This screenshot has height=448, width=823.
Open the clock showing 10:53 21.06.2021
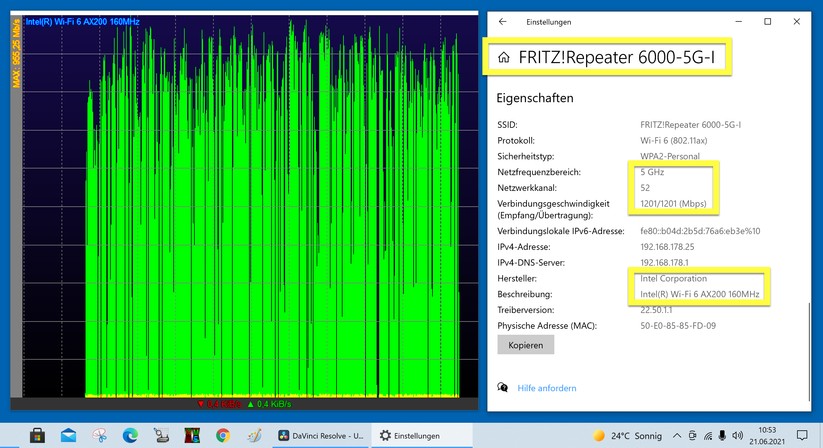767,435
